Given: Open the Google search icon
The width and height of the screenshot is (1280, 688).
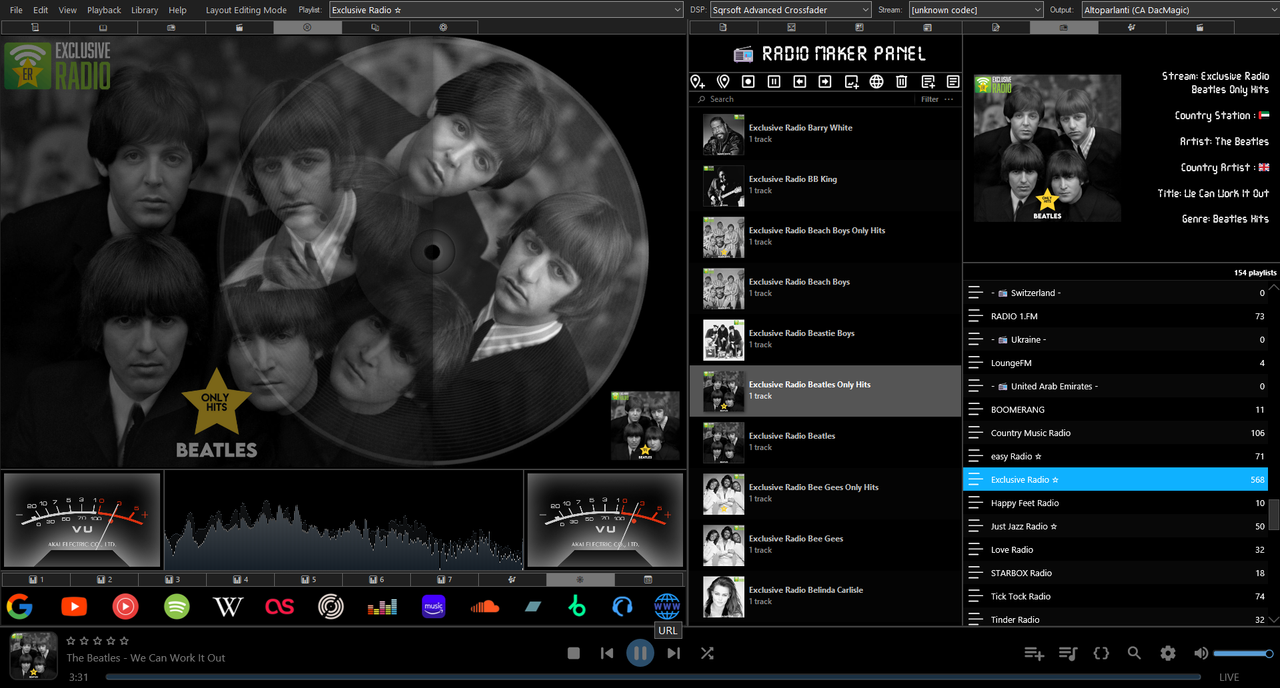Looking at the screenshot, I should [19, 606].
